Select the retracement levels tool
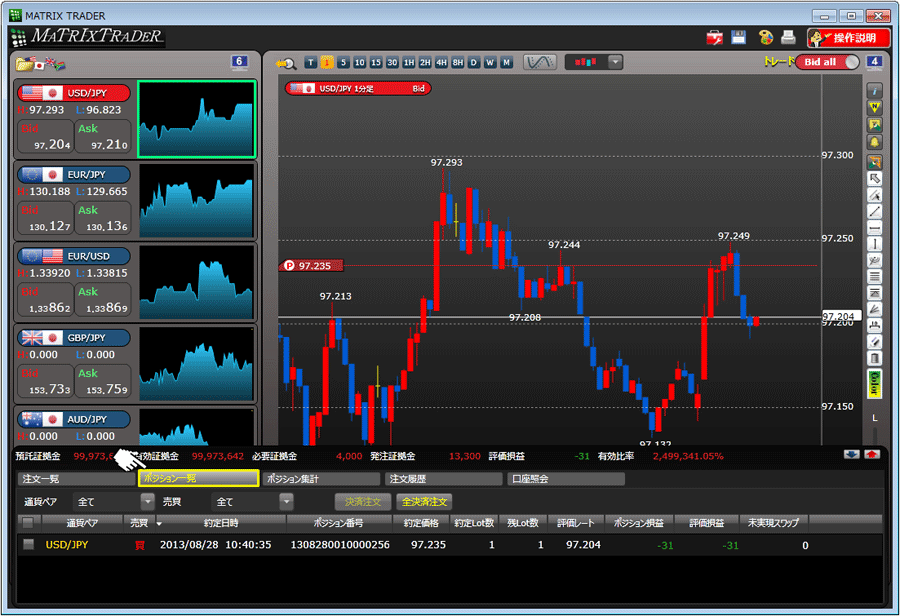The image size is (900, 616). 874,293
